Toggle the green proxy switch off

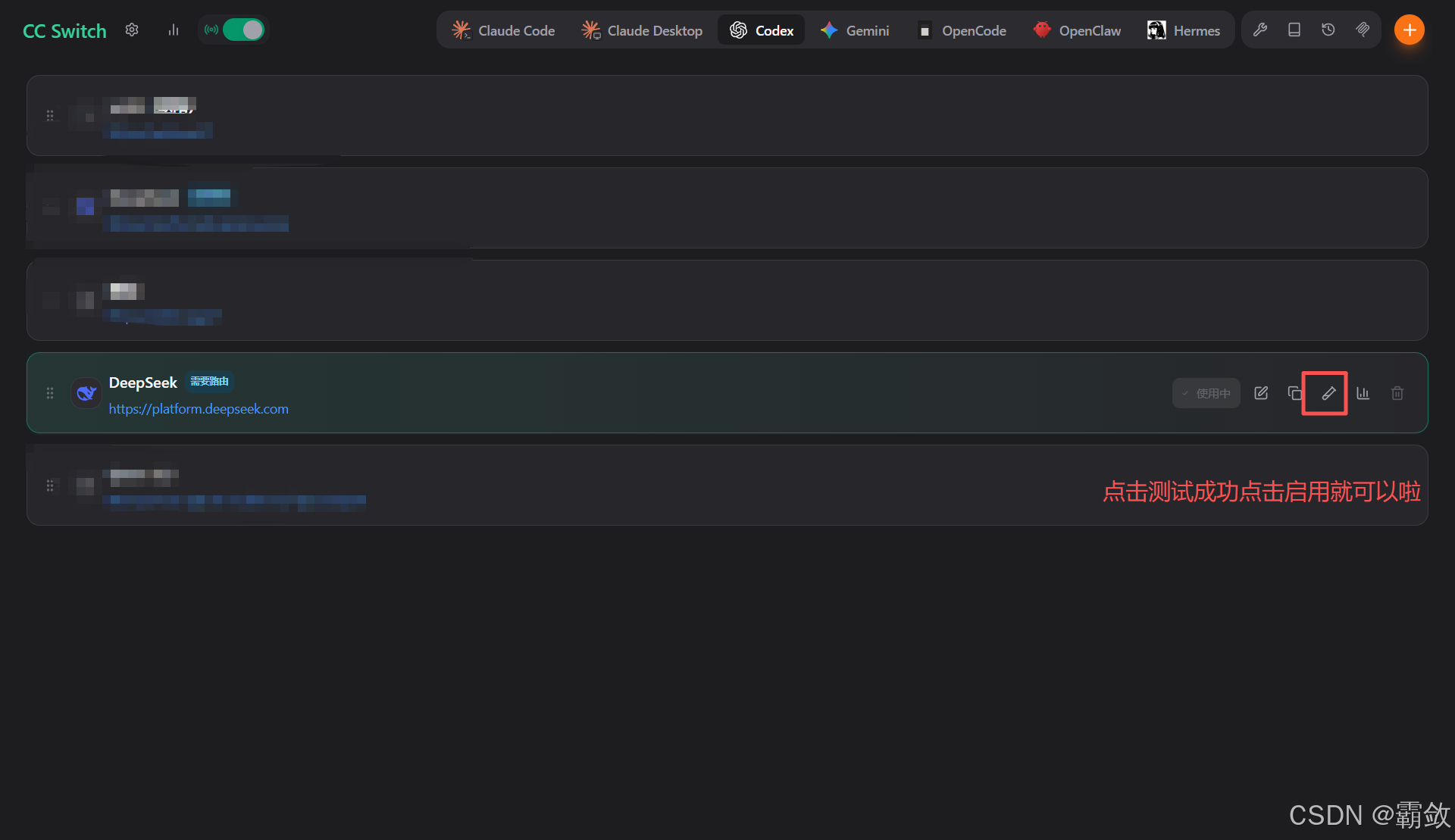pos(242,30)
